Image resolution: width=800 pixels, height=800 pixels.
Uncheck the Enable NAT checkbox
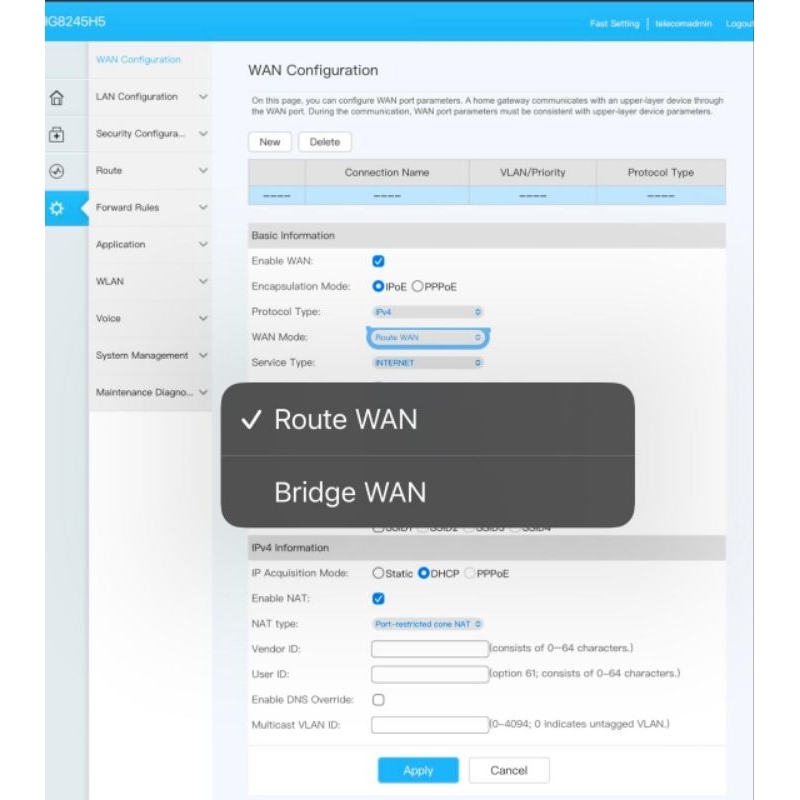tap(378, 598)
